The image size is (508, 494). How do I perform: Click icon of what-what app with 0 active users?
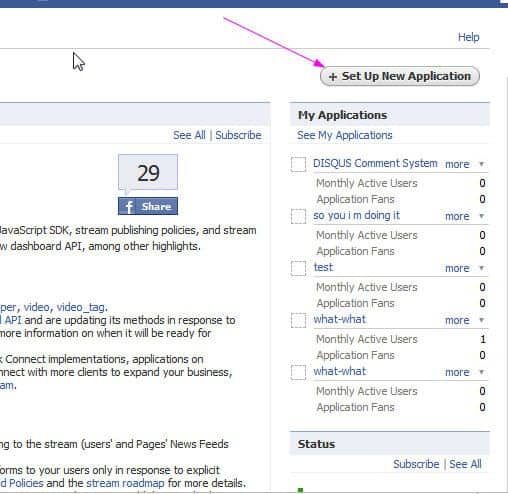pyautogui.click(x=298, y=372)
